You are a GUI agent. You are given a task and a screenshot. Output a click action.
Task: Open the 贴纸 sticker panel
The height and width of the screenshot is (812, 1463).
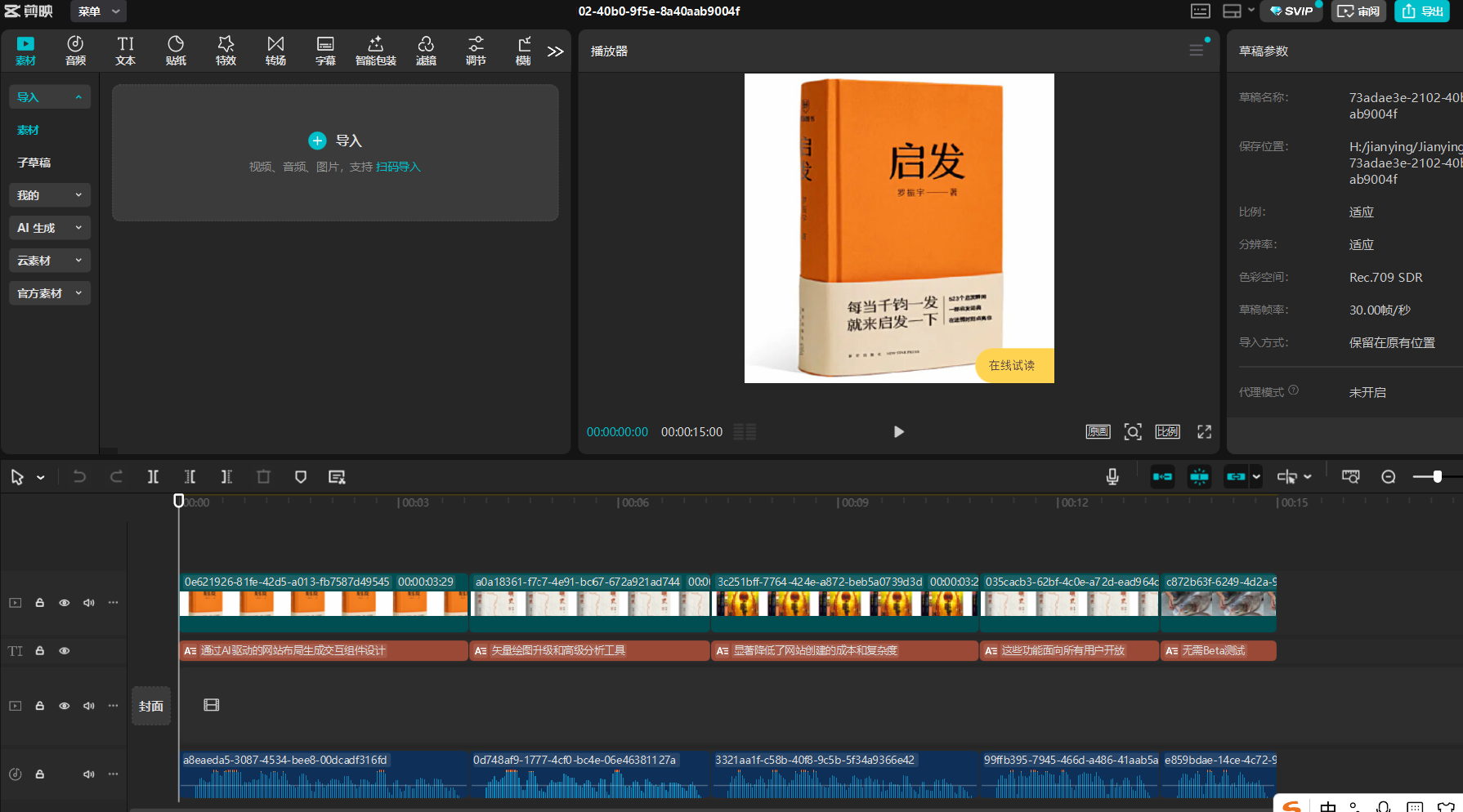coord(176,50)
